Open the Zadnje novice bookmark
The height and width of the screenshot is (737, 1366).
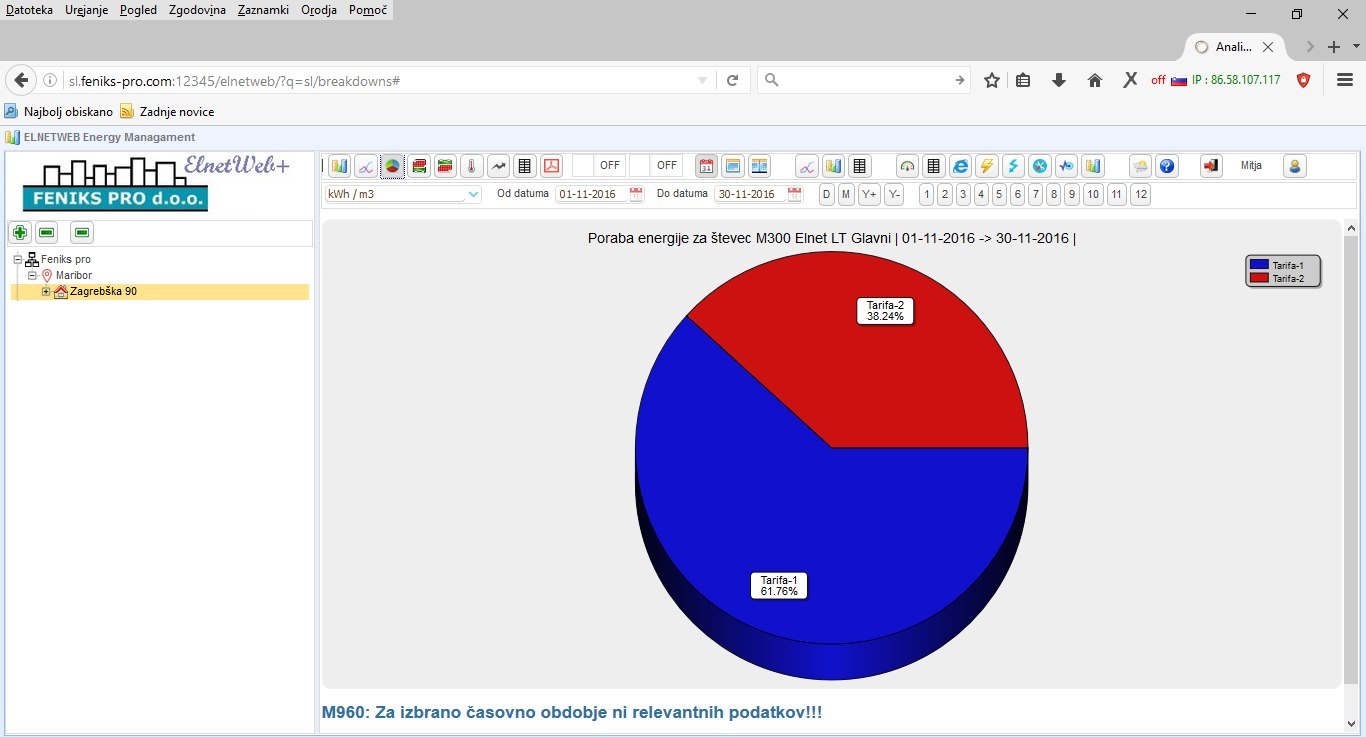click(168, 111)
